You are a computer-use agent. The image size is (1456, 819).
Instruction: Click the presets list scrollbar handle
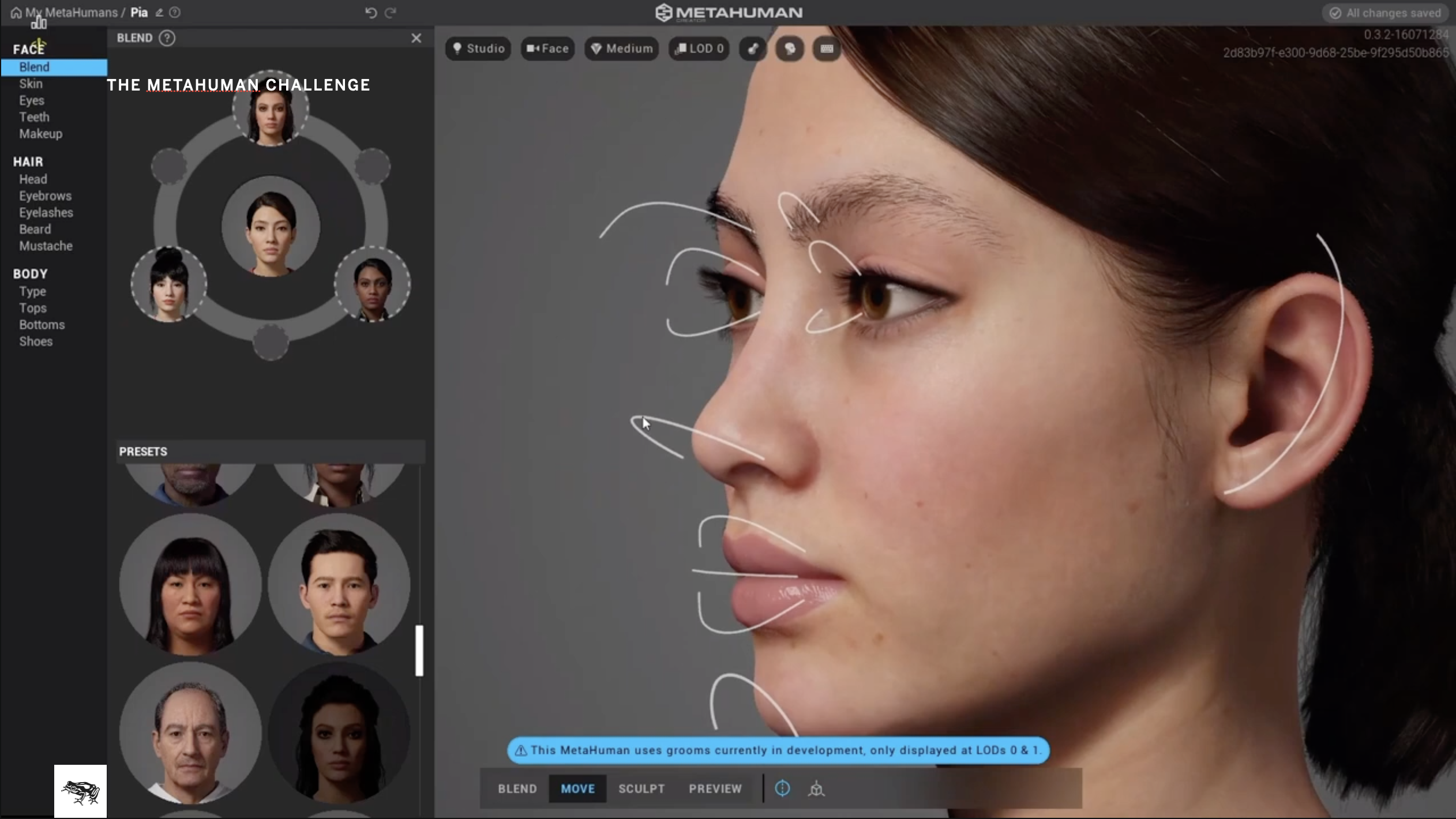(x=419, y=650)
